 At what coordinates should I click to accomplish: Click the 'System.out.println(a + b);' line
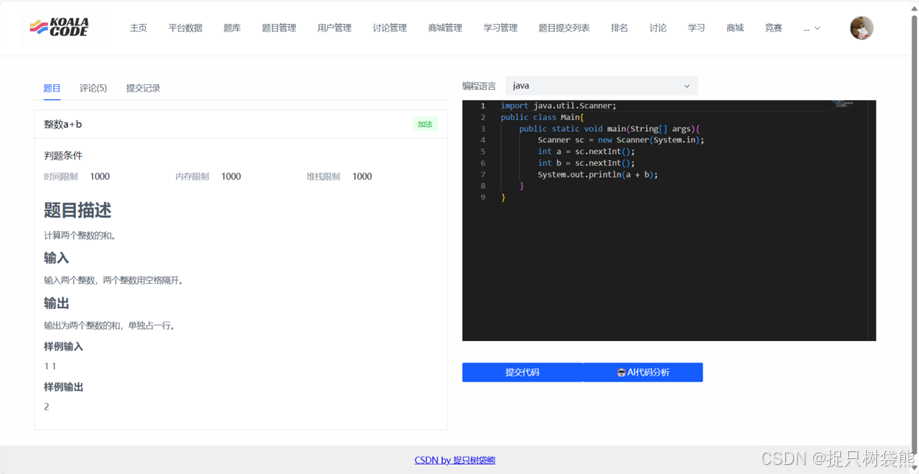point(598,175)
